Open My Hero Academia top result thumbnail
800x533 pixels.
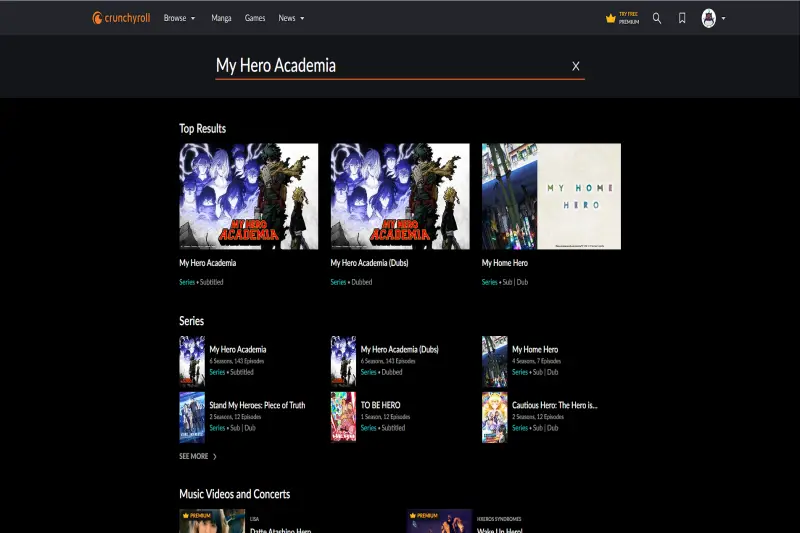click(x=248, y=196)
